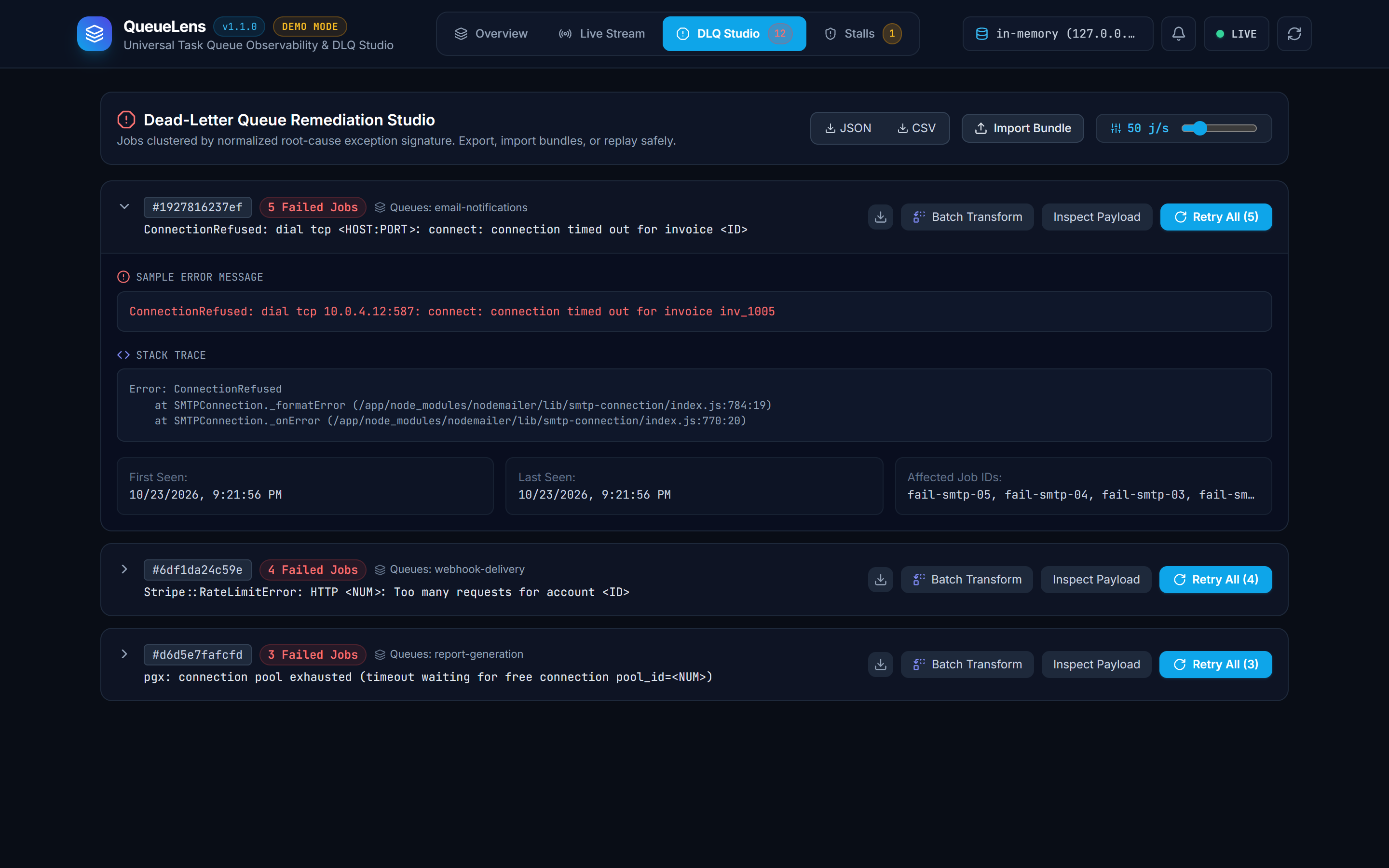Inspect Payload of pgx pool exhausted cluster

pyautogui.click(x=1096, y=664)
